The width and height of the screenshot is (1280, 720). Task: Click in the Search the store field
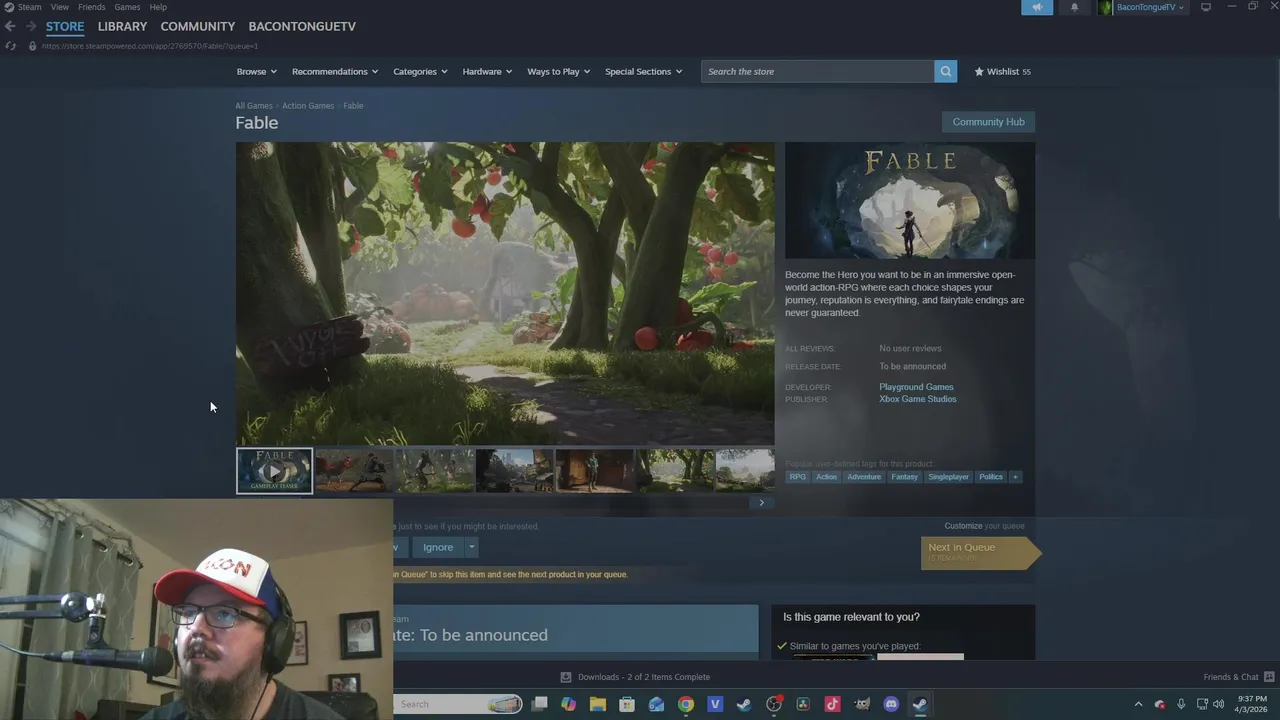[x=817, y=71]
